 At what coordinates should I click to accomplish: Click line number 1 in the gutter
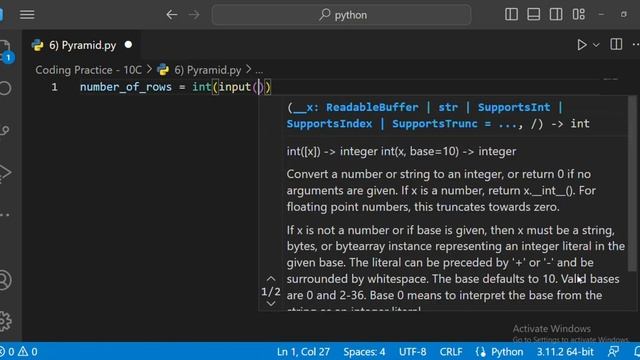coord(54,87)
